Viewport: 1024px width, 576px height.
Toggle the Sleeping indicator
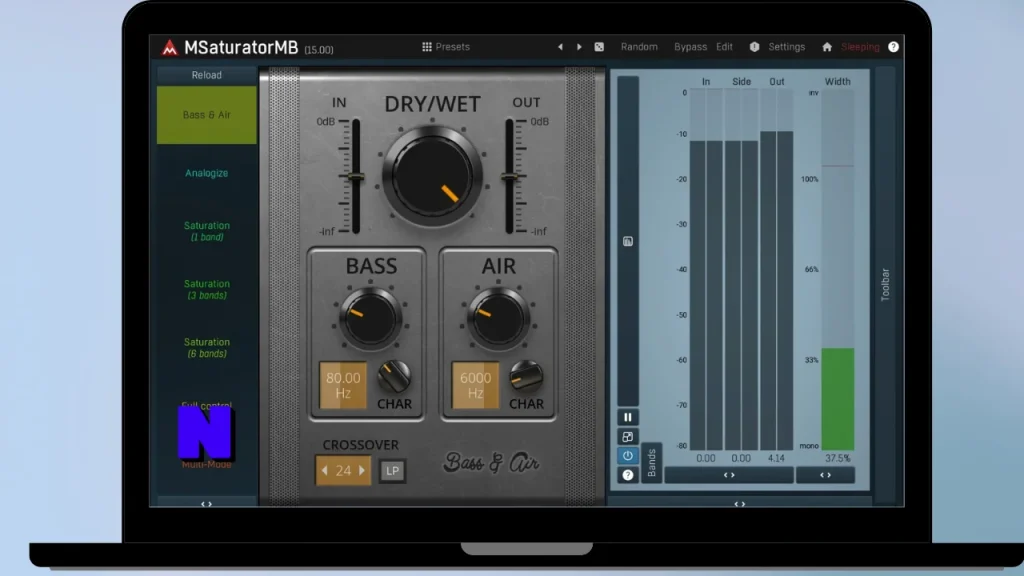(860, 47)
